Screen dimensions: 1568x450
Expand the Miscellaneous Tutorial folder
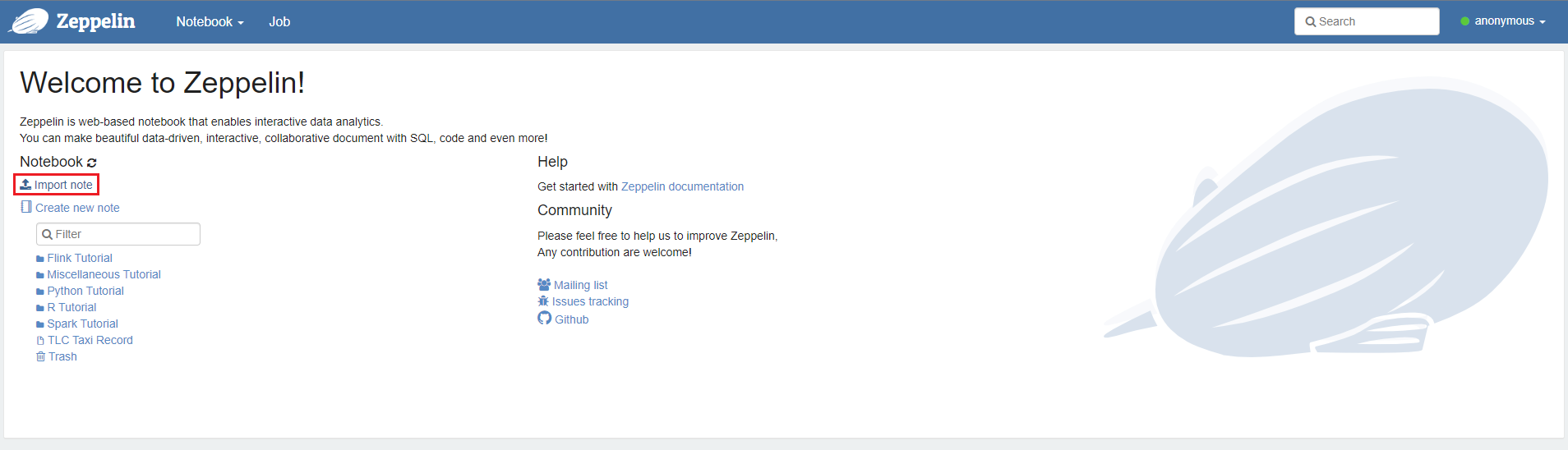104,274
